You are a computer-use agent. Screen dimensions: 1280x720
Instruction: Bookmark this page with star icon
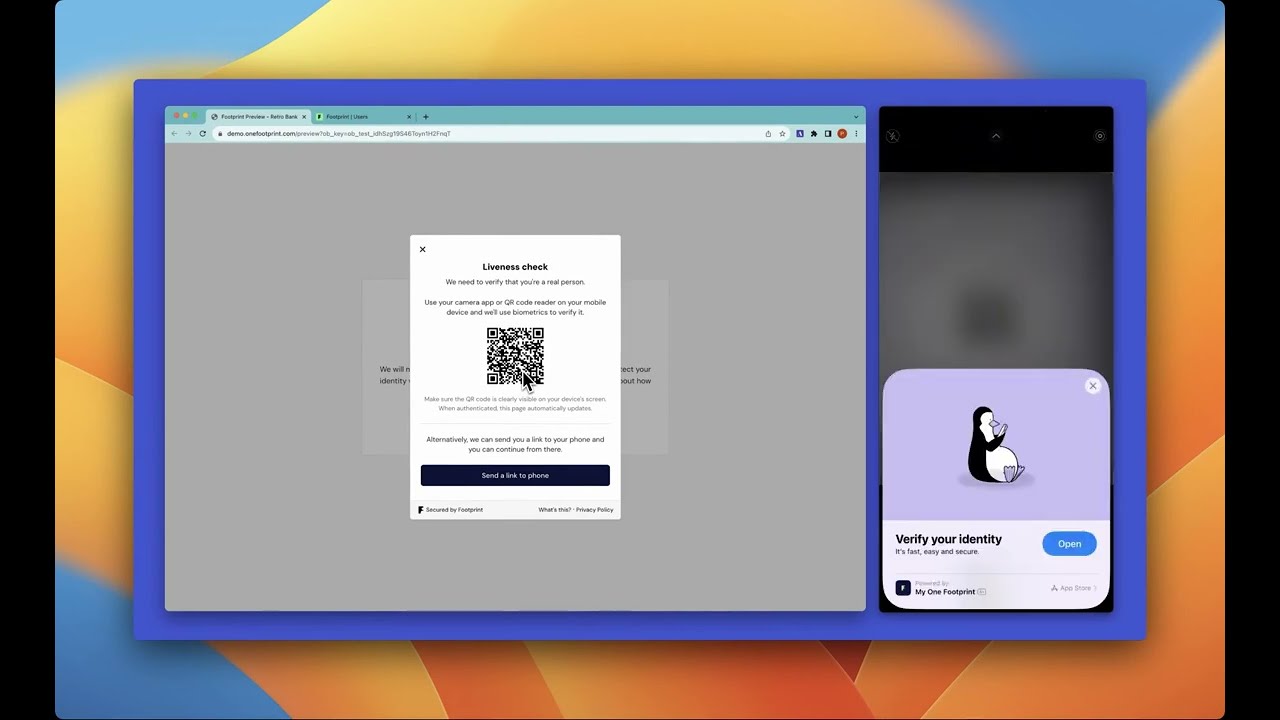click(x=782, y=133)
